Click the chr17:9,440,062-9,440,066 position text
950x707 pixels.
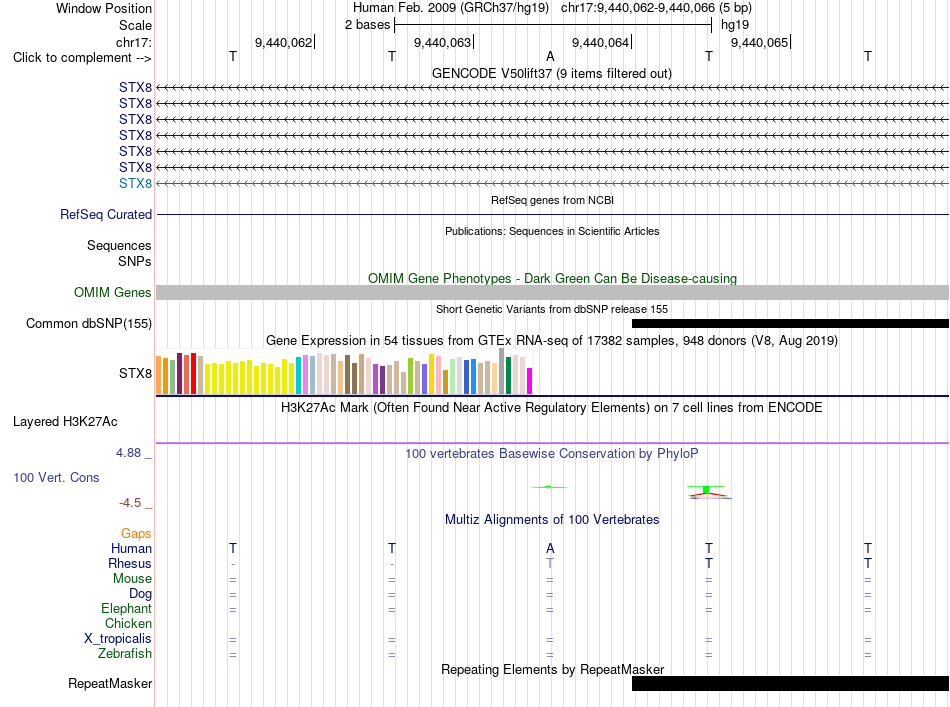(x=638, y=8)
